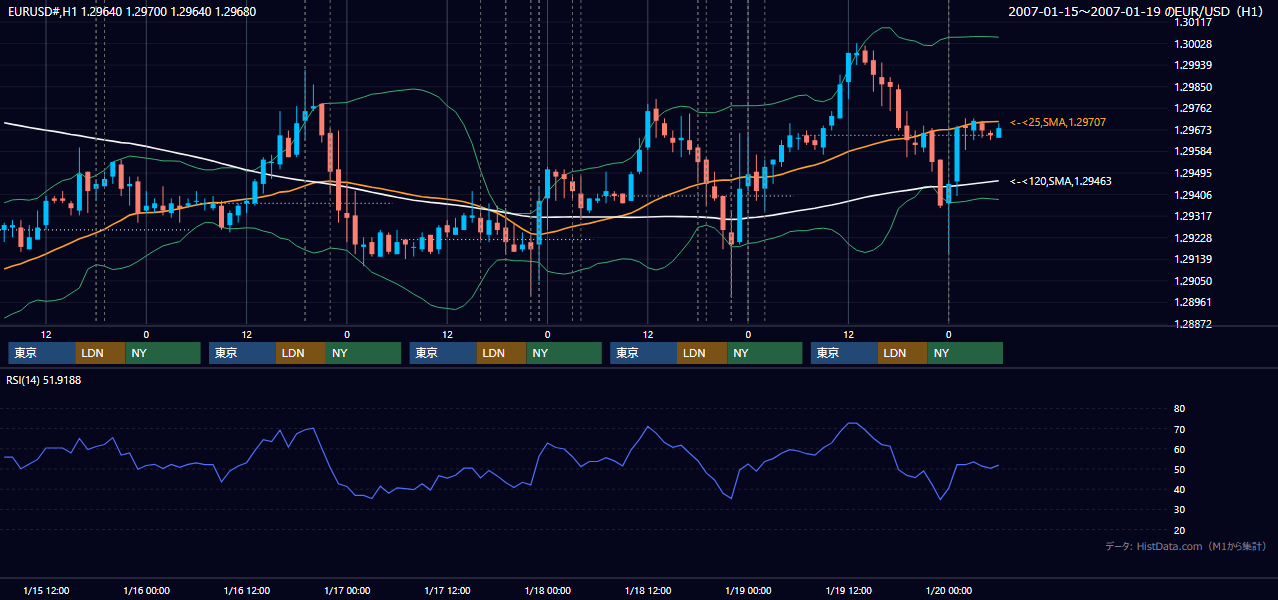1278x600 pixels.
Task: Click price axis label 1.29939
Action: [x=1192, y=66]
